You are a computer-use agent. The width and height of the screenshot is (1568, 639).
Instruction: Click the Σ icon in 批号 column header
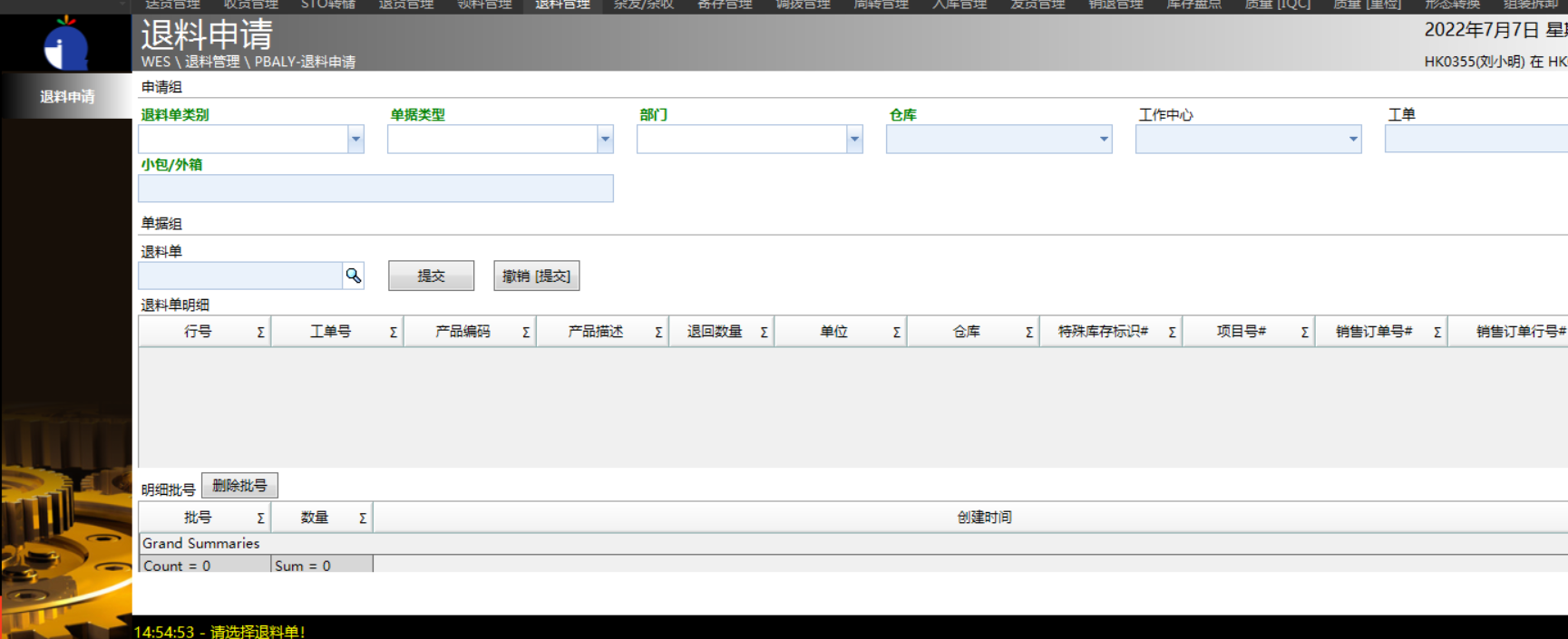(x=260, y=518)
